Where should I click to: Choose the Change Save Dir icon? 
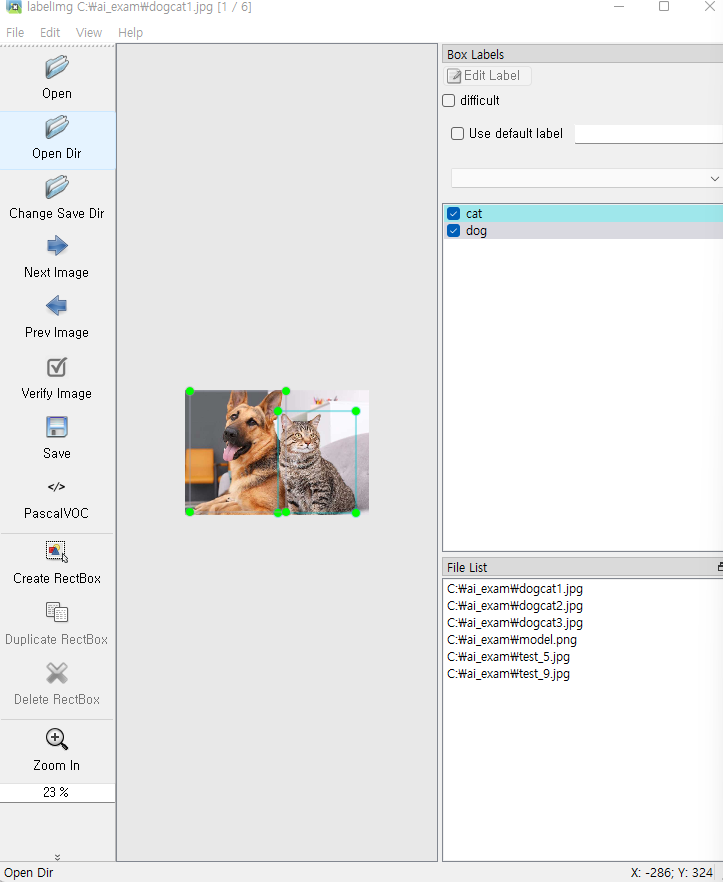pyautogui.click(x=57, y=187)
